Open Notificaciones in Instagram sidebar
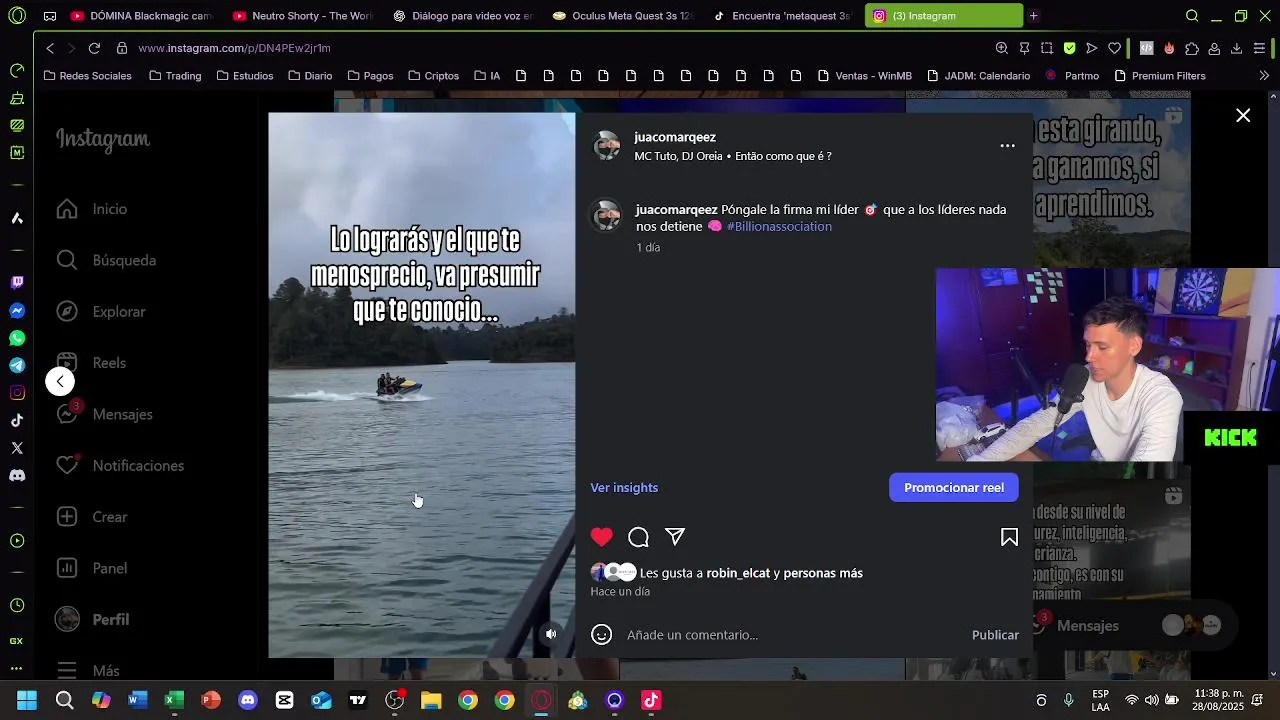Viewport: 1280px width, 720px height. click(x=120, y=466)
